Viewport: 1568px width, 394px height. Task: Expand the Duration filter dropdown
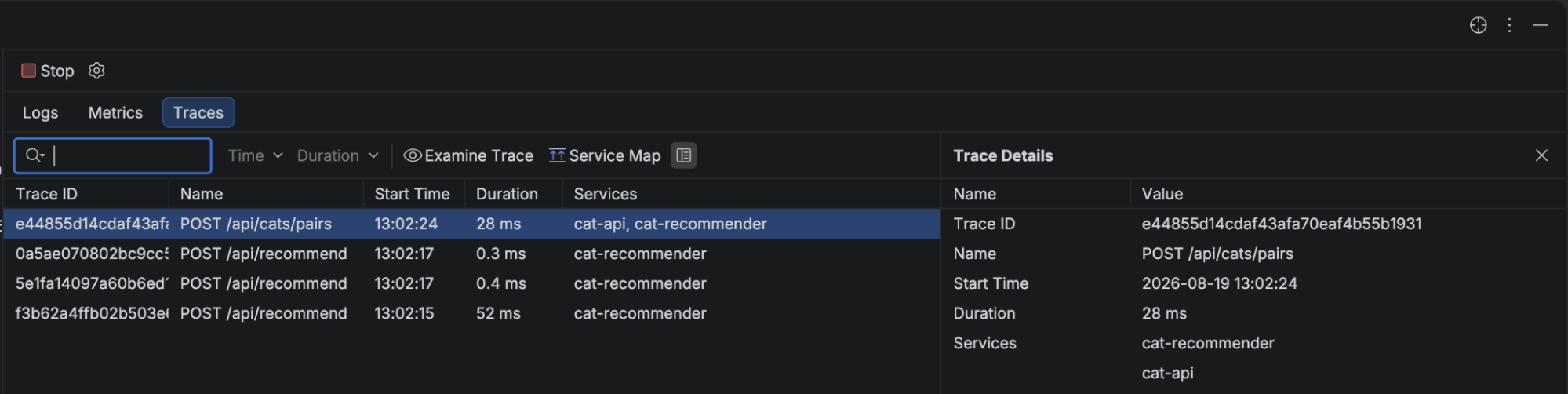[338, 155]
